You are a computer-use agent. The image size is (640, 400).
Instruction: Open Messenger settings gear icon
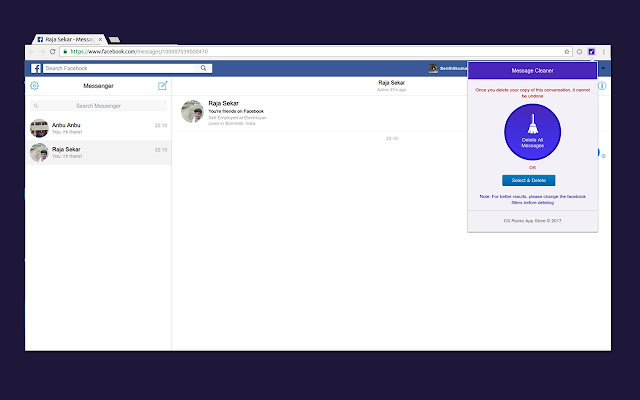34,86
